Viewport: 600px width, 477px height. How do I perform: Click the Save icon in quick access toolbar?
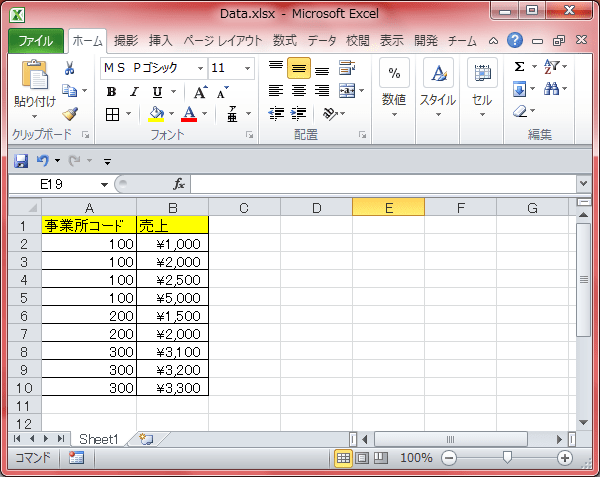coord(21,160)
